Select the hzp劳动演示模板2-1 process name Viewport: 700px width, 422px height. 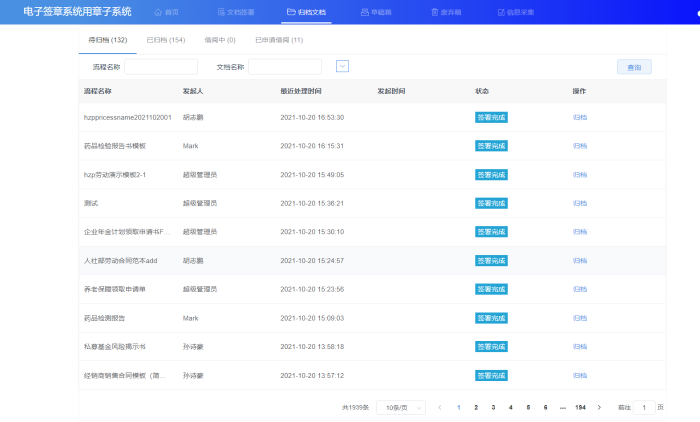(x=115, y=175)
